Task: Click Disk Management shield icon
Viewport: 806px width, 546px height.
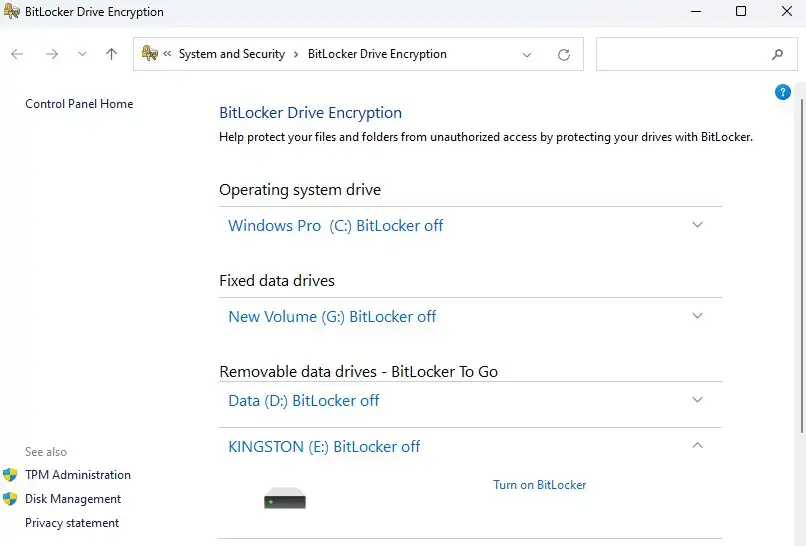Action: pyautogui.click(x=10, y=499)
